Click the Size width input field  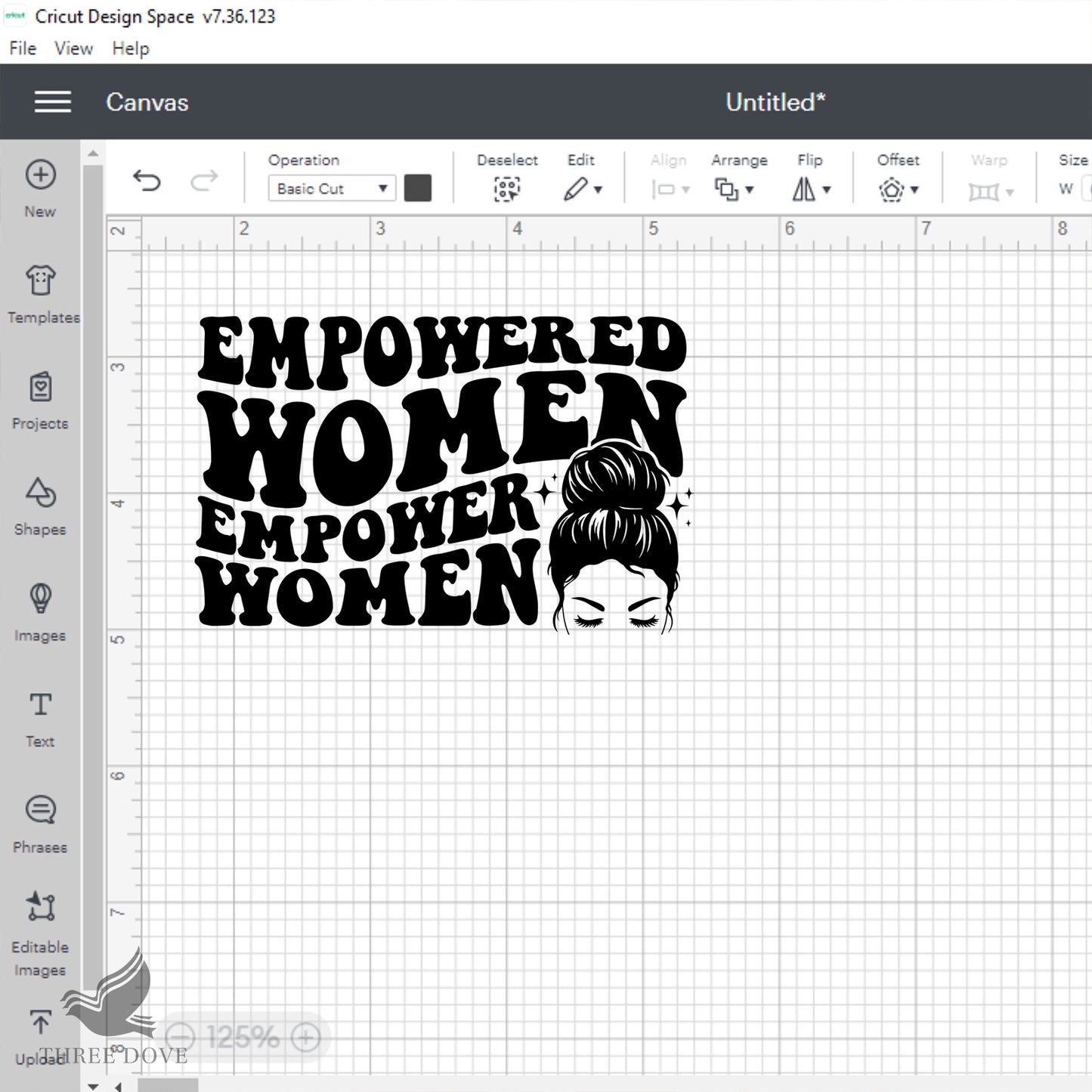coord(1087,188)
